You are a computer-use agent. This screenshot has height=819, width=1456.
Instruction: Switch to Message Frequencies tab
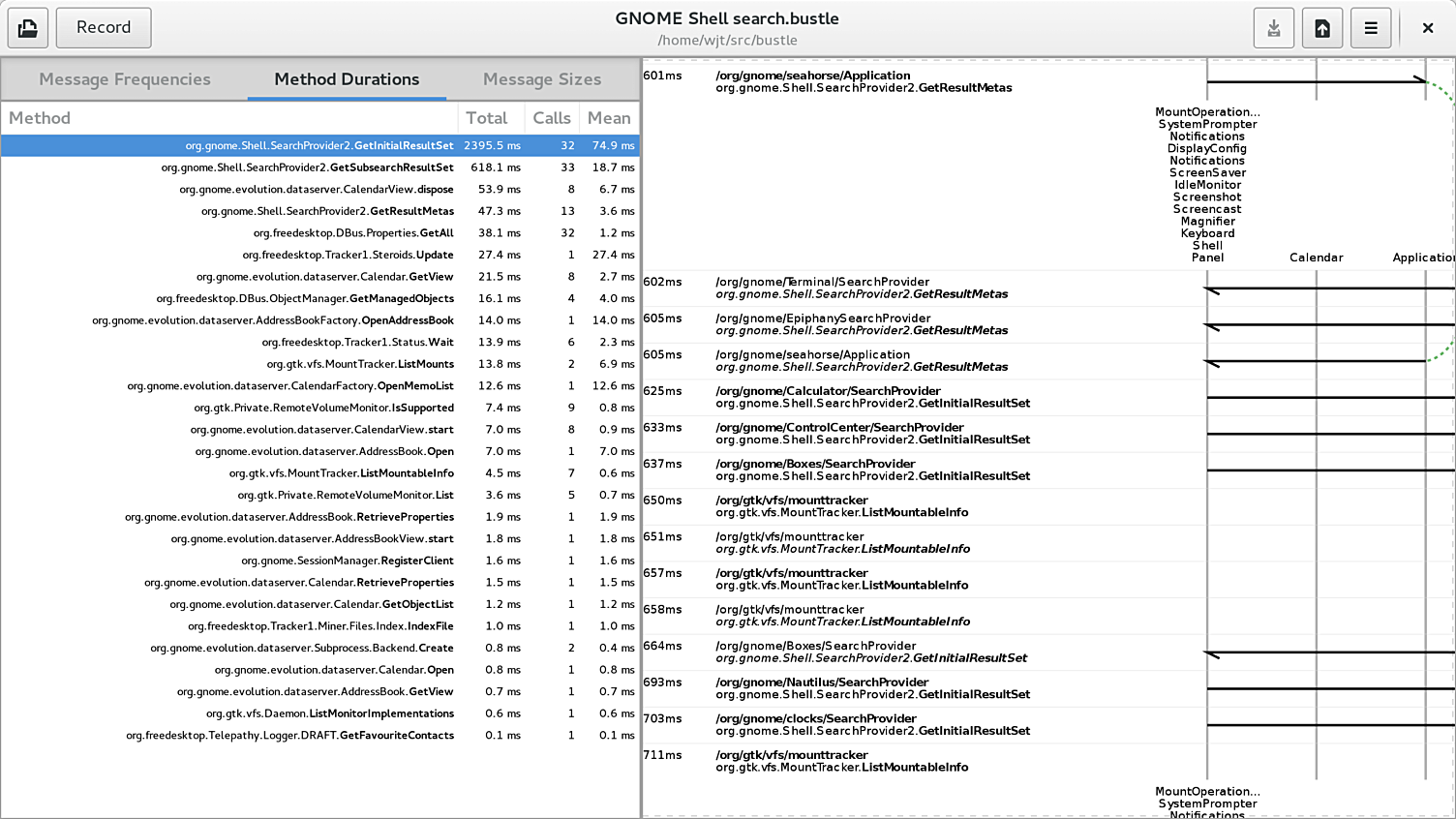click(125, 79)
